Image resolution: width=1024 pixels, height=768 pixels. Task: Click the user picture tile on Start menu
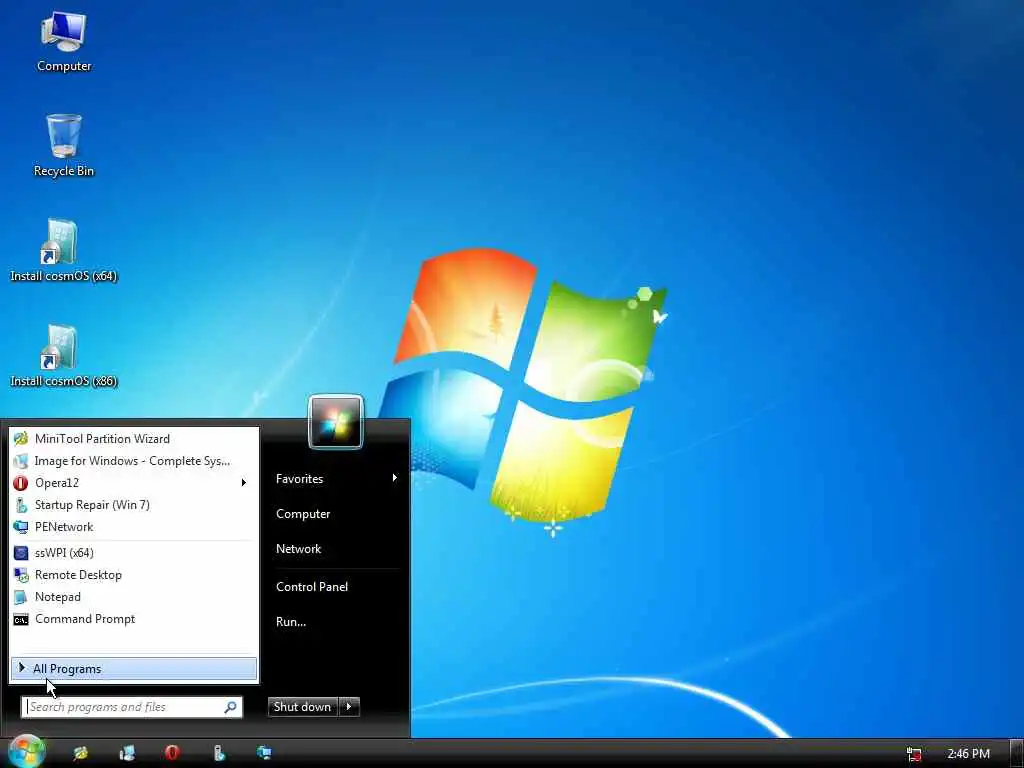coord(336,422)
